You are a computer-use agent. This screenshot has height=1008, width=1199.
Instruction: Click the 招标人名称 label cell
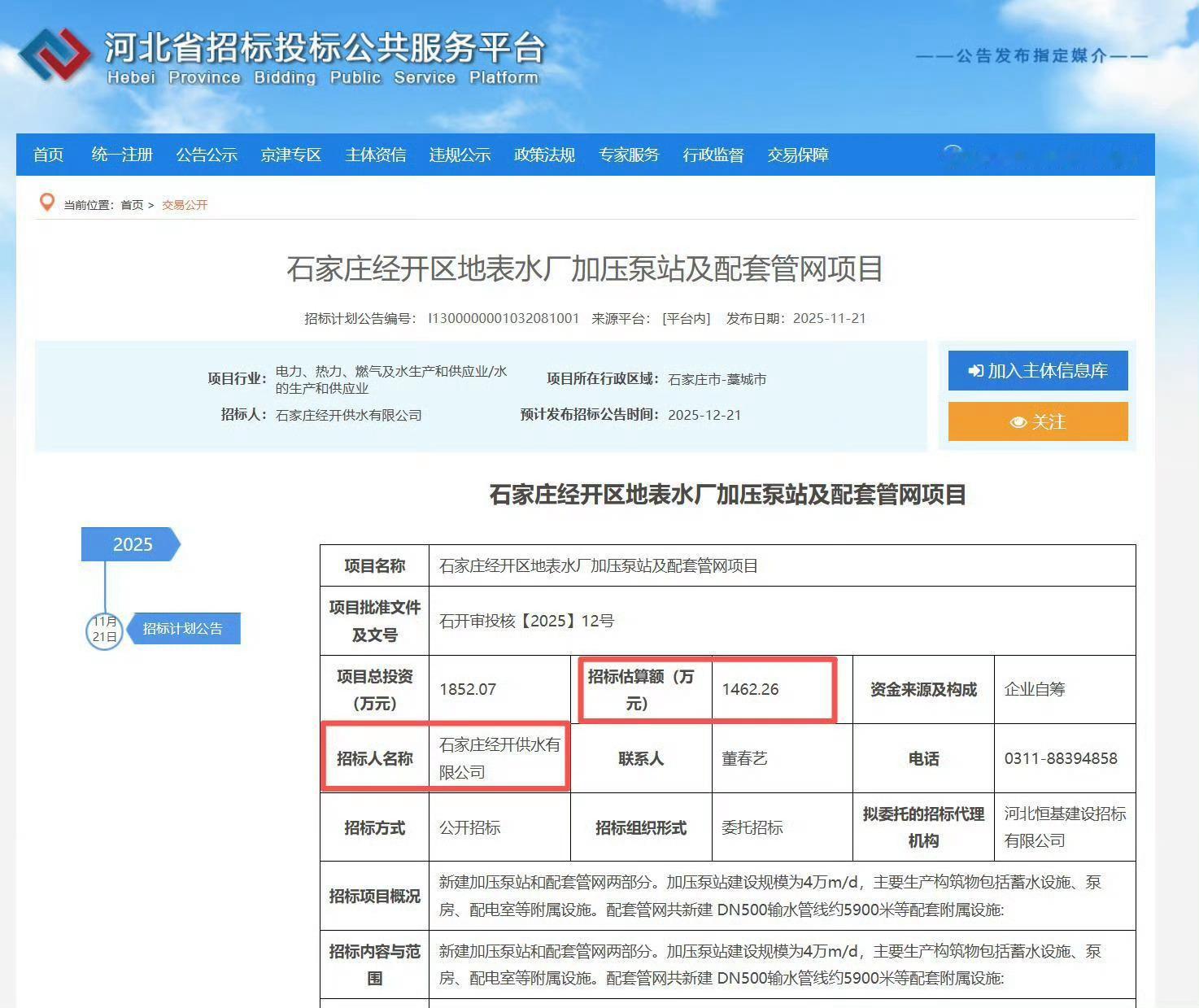(x=375, y=758)
